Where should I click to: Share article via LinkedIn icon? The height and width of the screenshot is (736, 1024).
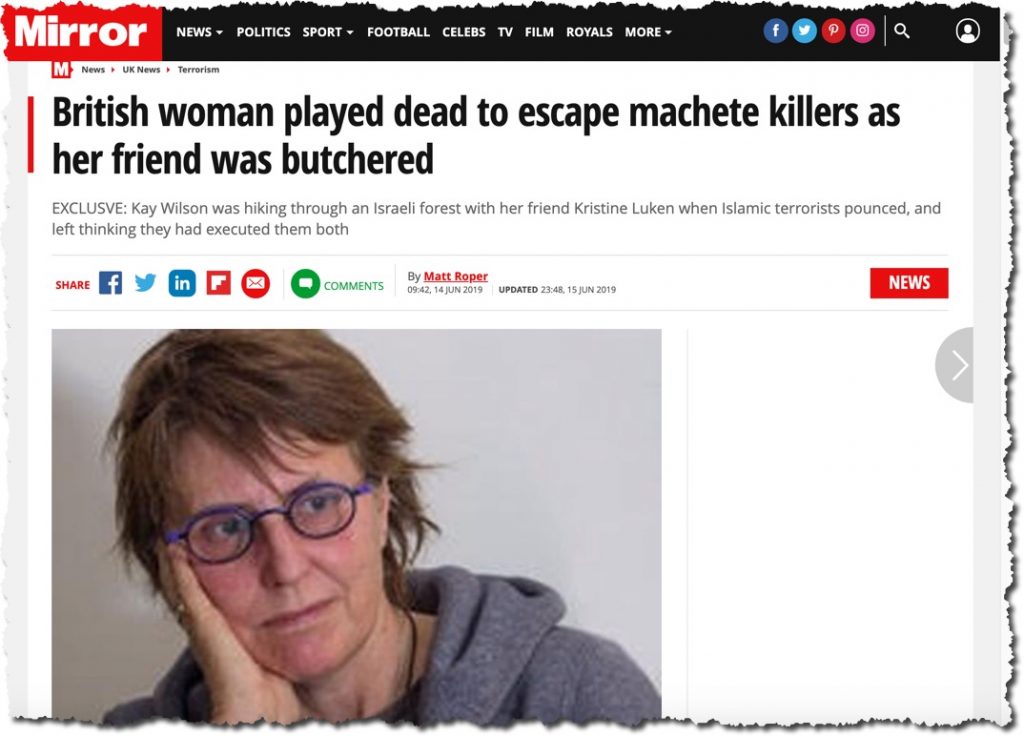click(182, 283)
